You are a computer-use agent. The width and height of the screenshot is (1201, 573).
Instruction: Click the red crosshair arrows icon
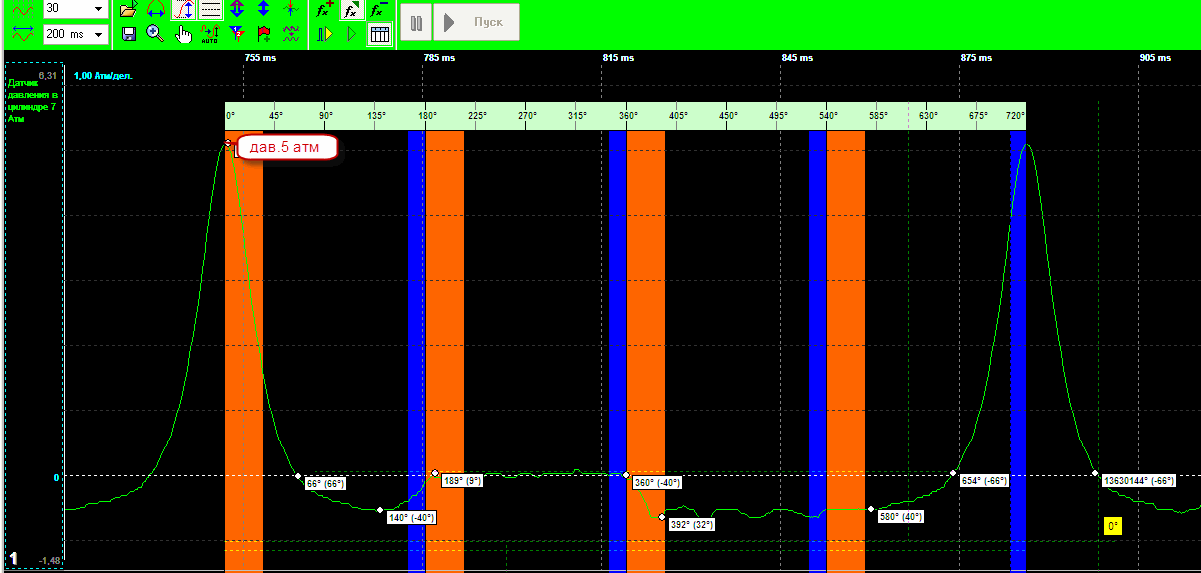click(291, 10)
